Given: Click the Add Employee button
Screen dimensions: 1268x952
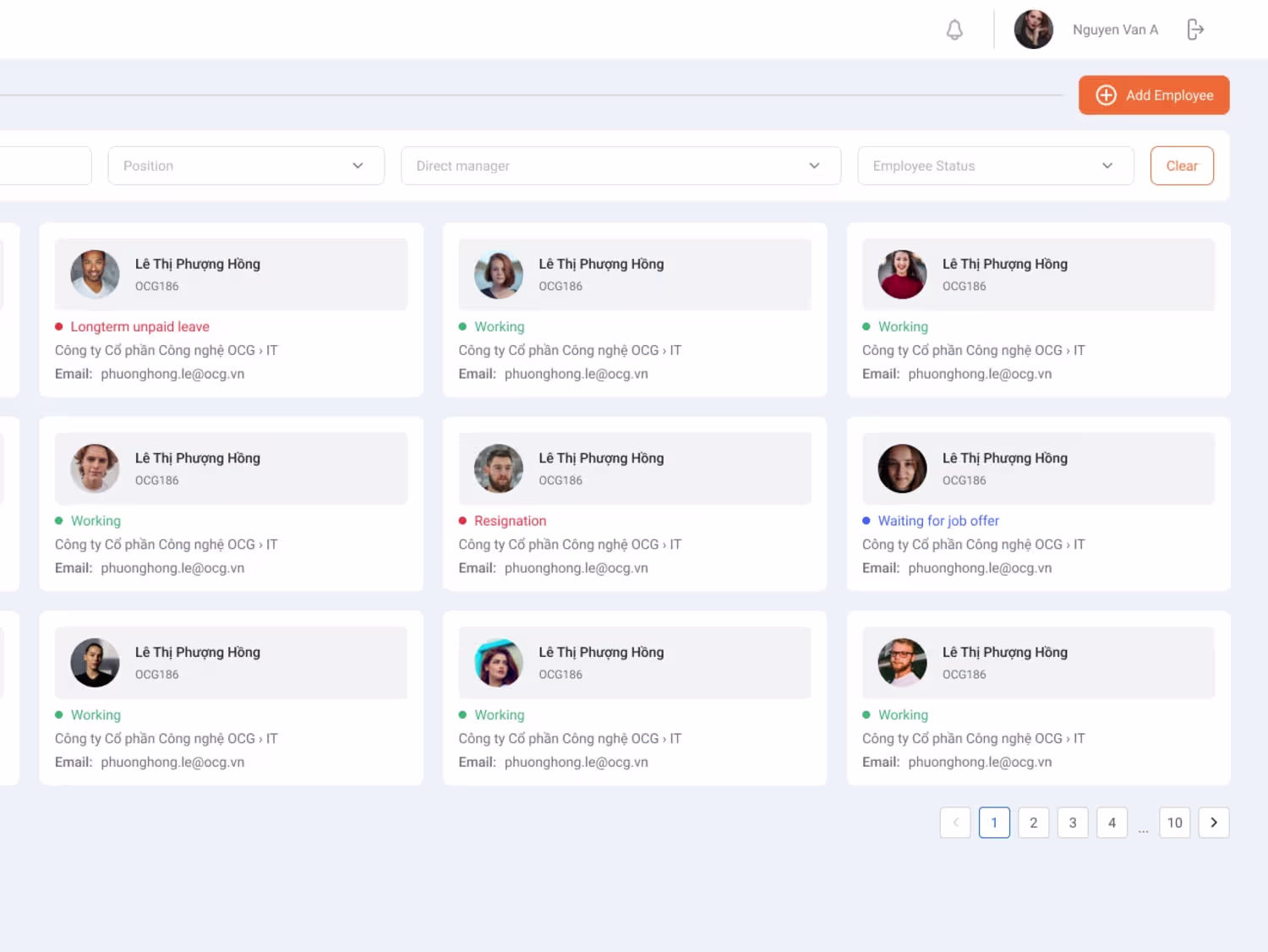Looking at the screenshot, I should click(x=1154, y=96).
